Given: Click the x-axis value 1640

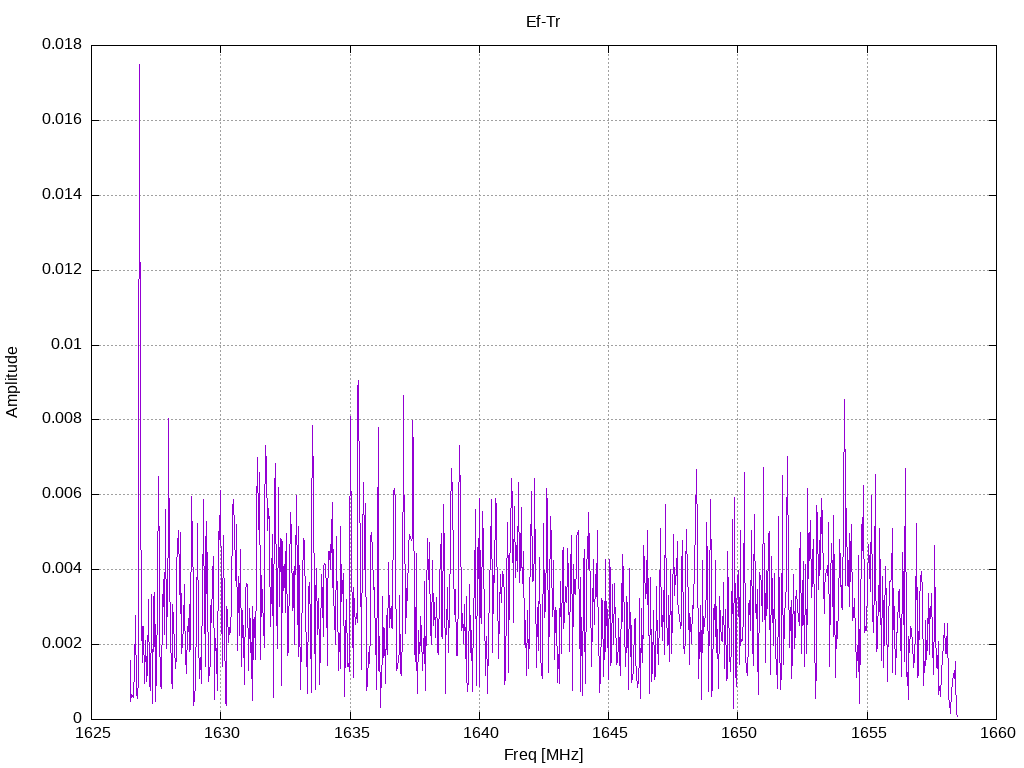Looking at the screenshot, I should [x=480, y=733].
